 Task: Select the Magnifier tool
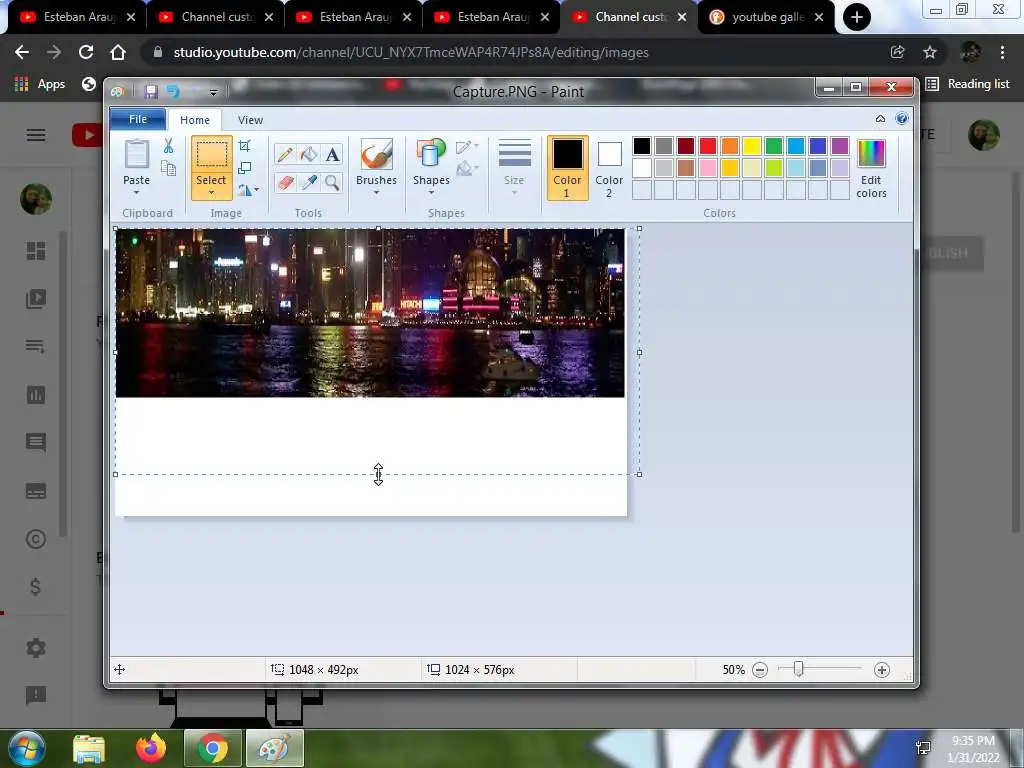(x=332, y=182)
